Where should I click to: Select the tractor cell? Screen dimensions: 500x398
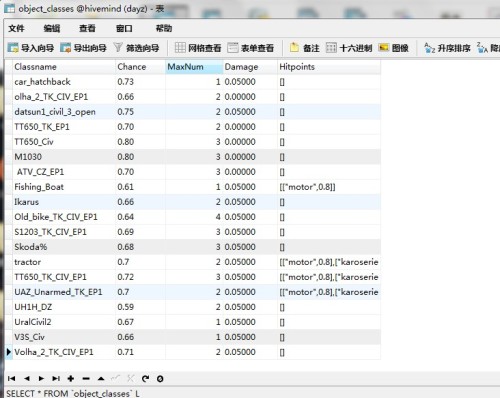pos(64,262)
